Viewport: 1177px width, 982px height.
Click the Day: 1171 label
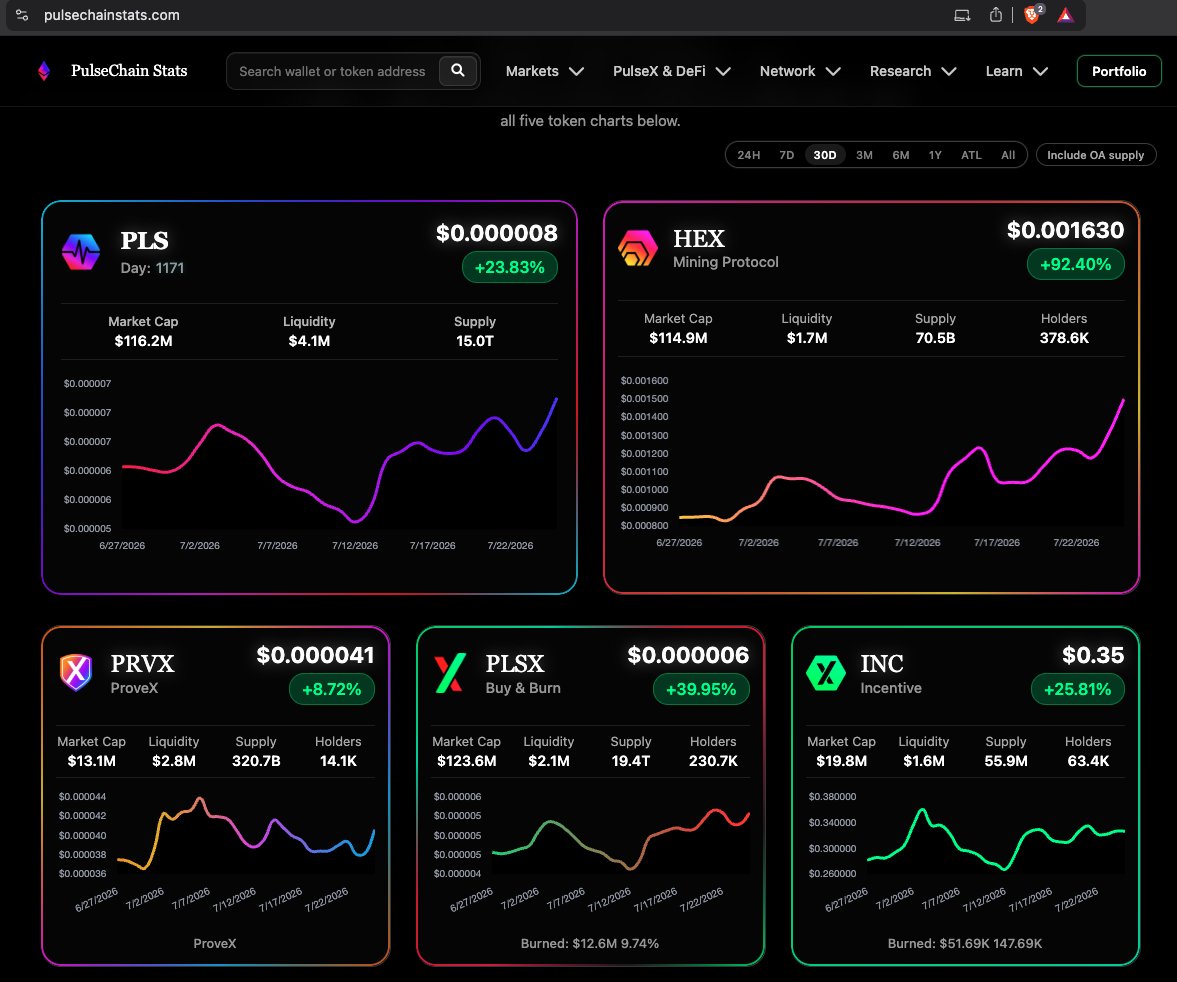pos(152,268)
